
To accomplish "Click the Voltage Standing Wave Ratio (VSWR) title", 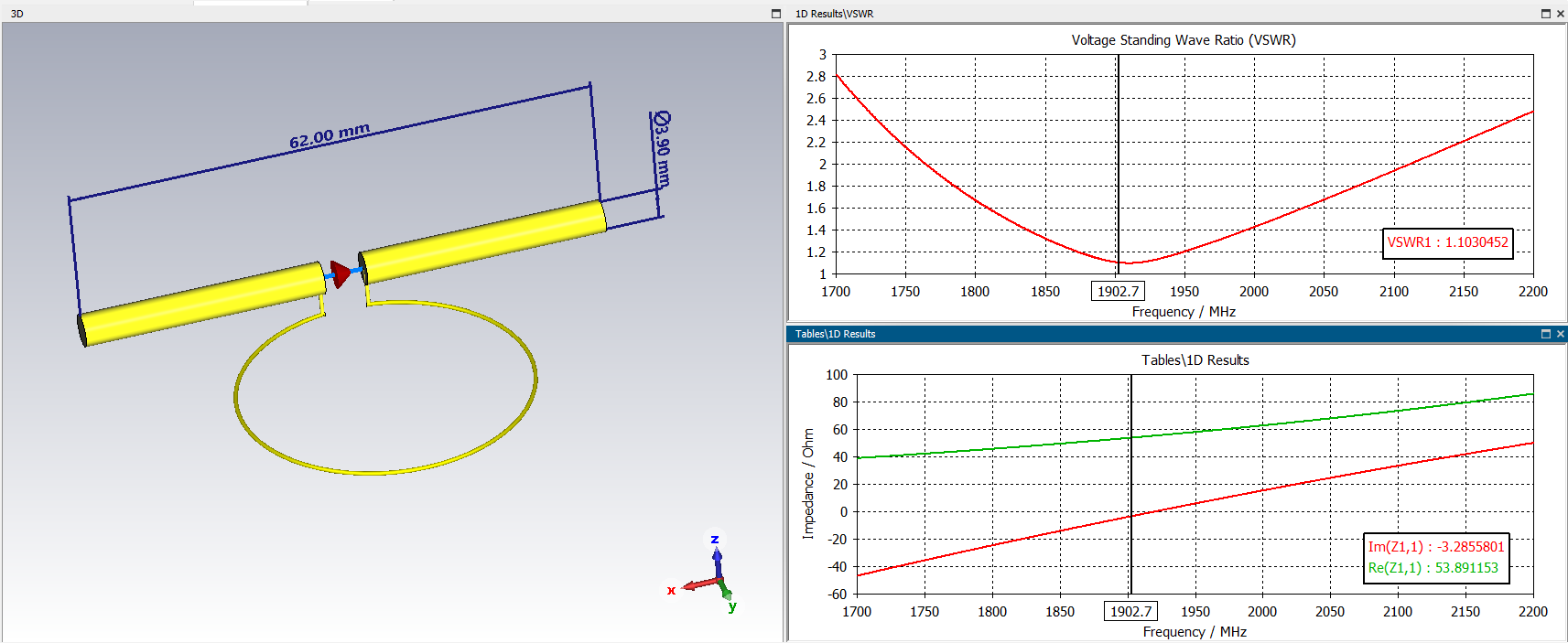I will (1184, 40).
